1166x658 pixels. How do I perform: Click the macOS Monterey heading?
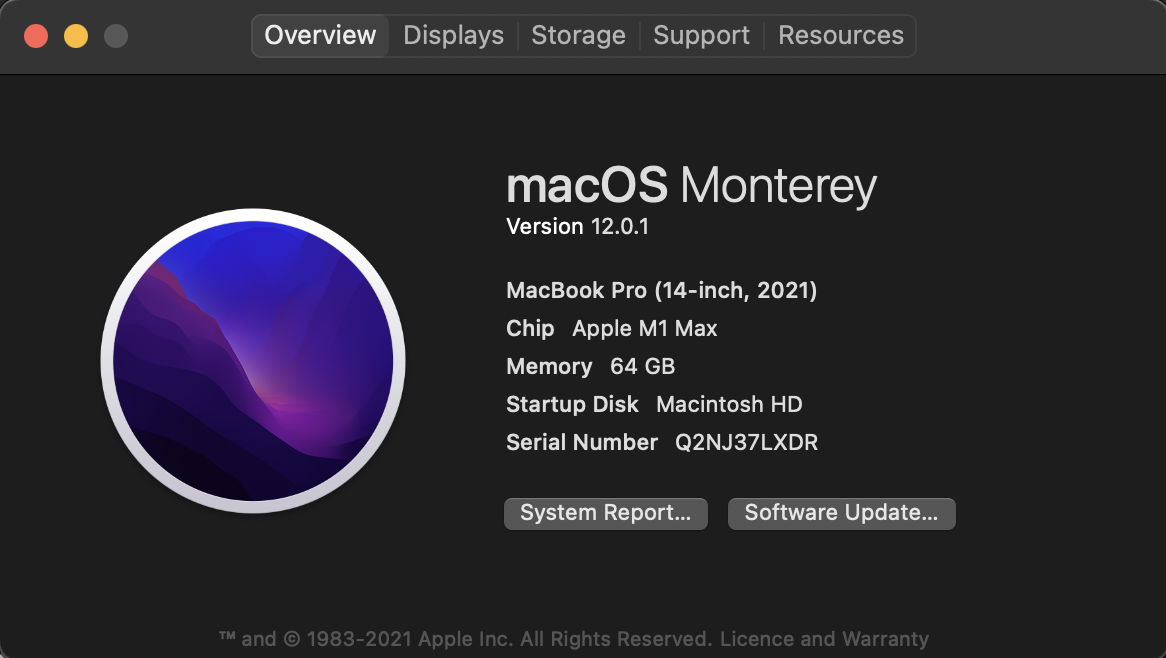[691, 186]
